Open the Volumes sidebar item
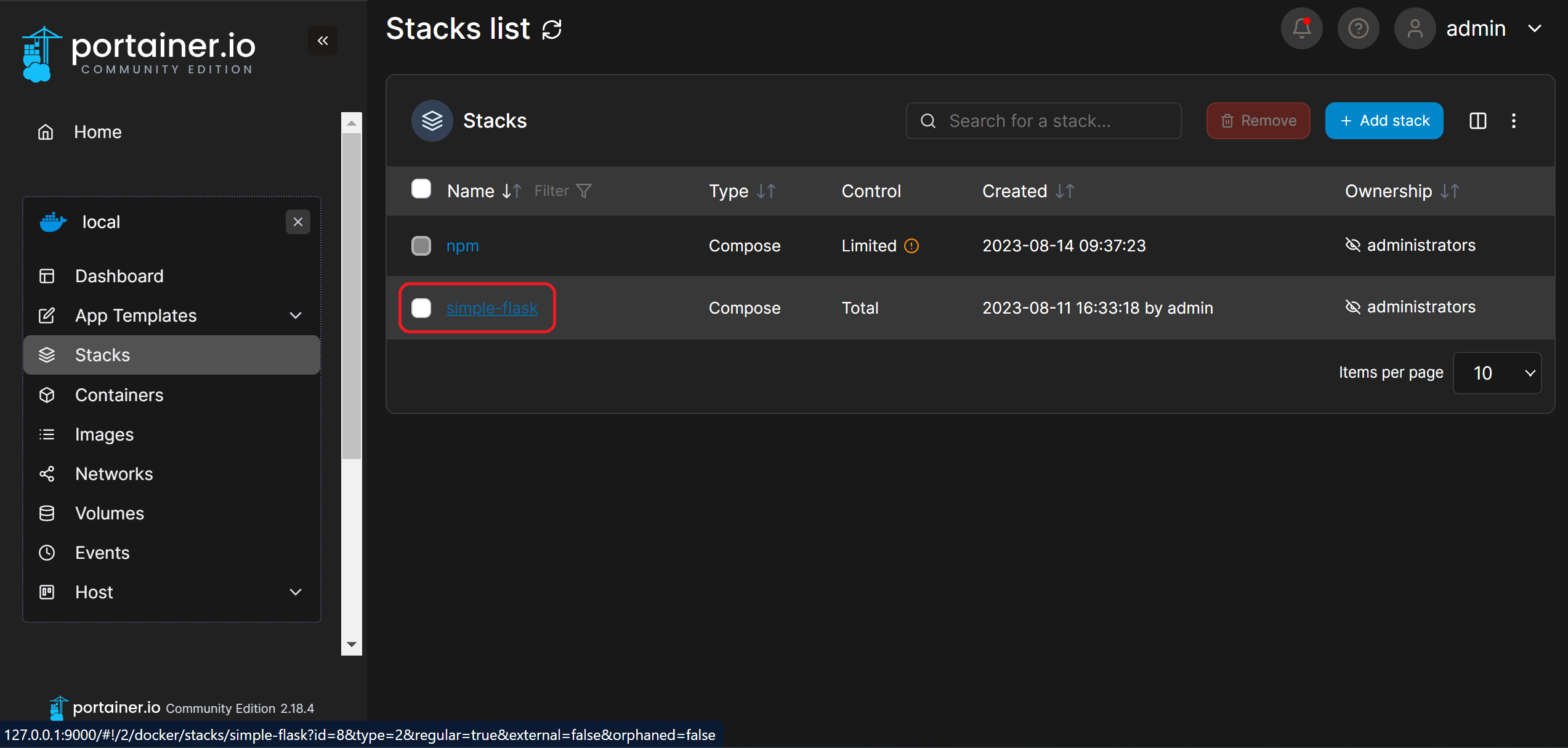 109,513
